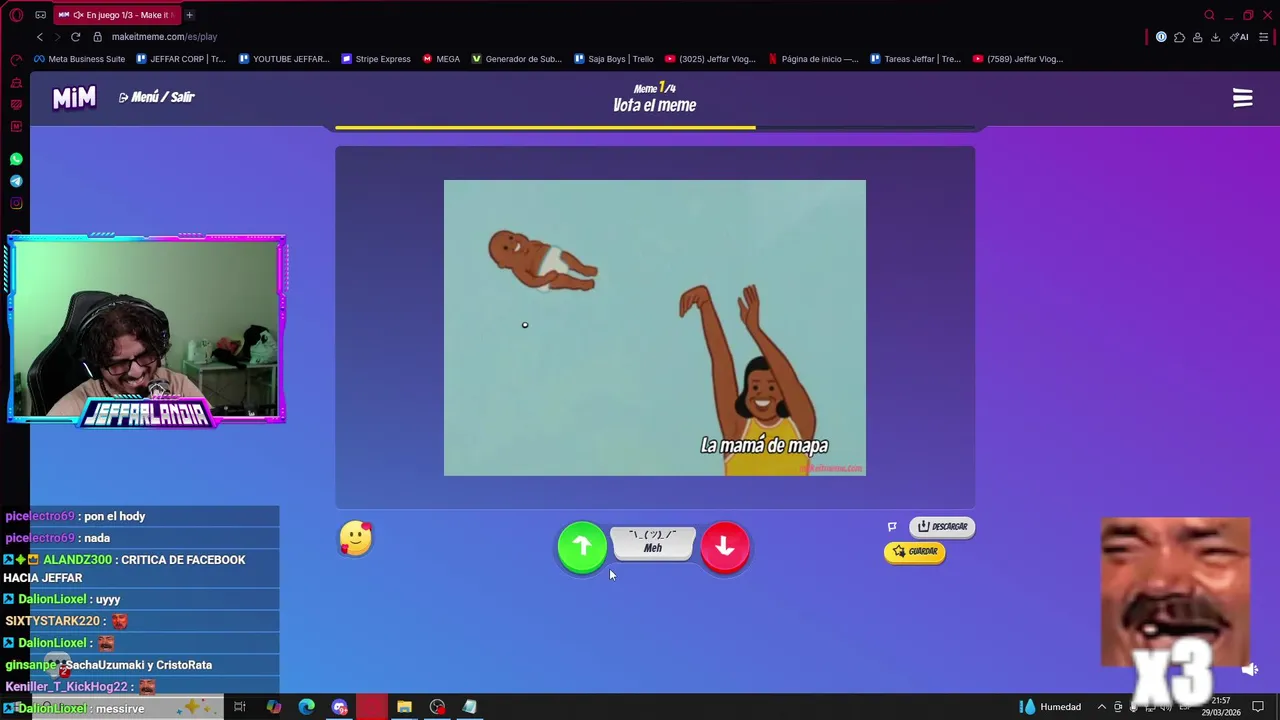Image resolution: width=1280 pixels, height=720 pixels.
Task: Open (7589) Jeffar Vlog YouTube bookmark
Action: tap(1018, 59)
